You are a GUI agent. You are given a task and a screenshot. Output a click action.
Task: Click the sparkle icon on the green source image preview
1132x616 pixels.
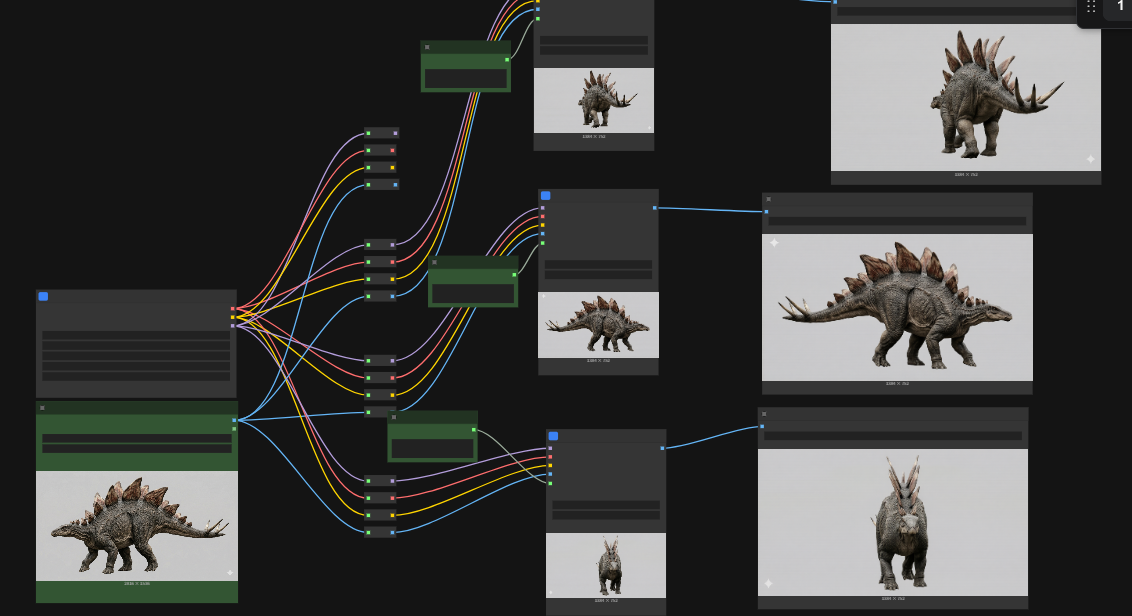pyautogui.click(x=229, y=573)
